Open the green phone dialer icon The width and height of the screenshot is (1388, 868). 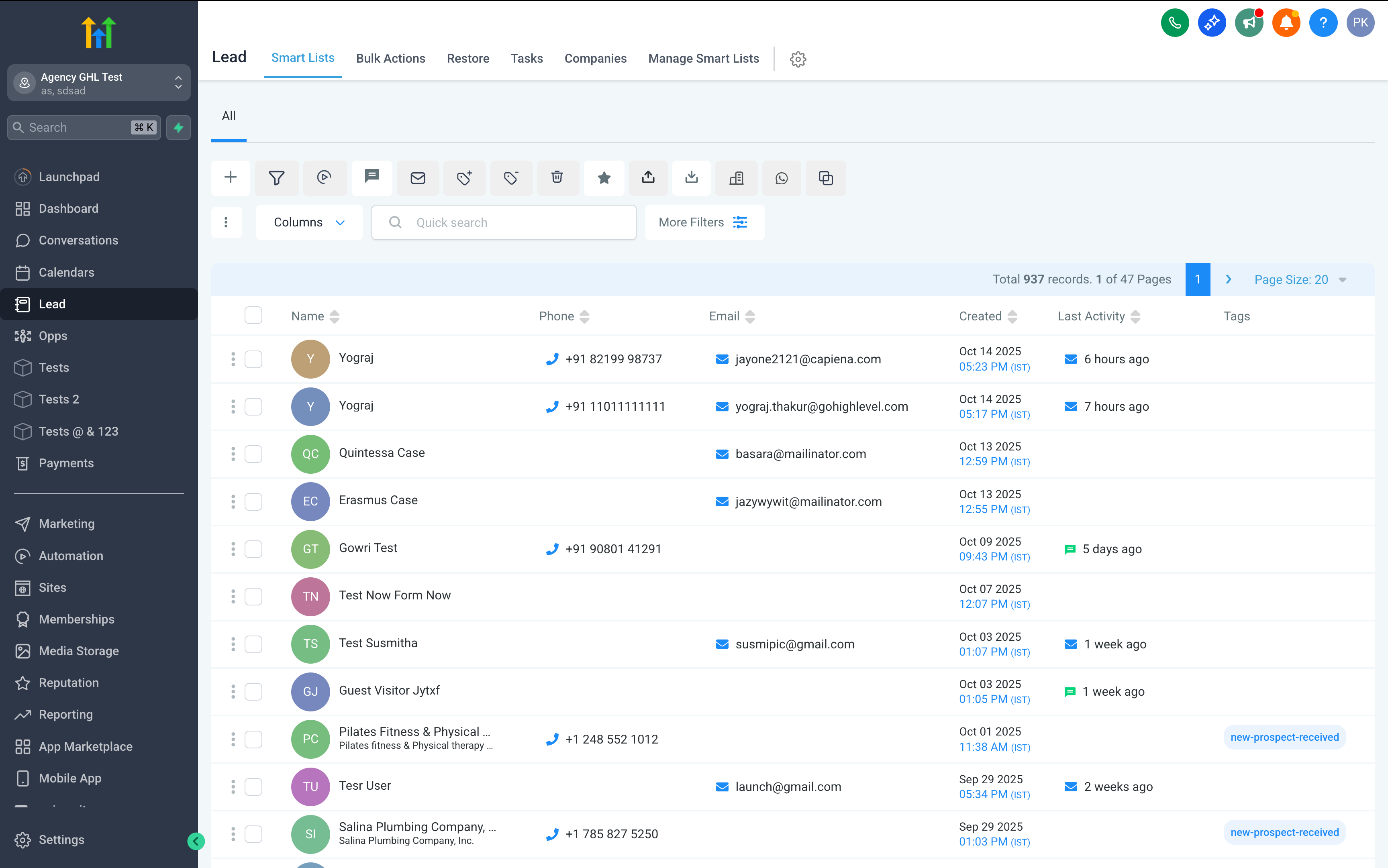[x=1175, y=22]
